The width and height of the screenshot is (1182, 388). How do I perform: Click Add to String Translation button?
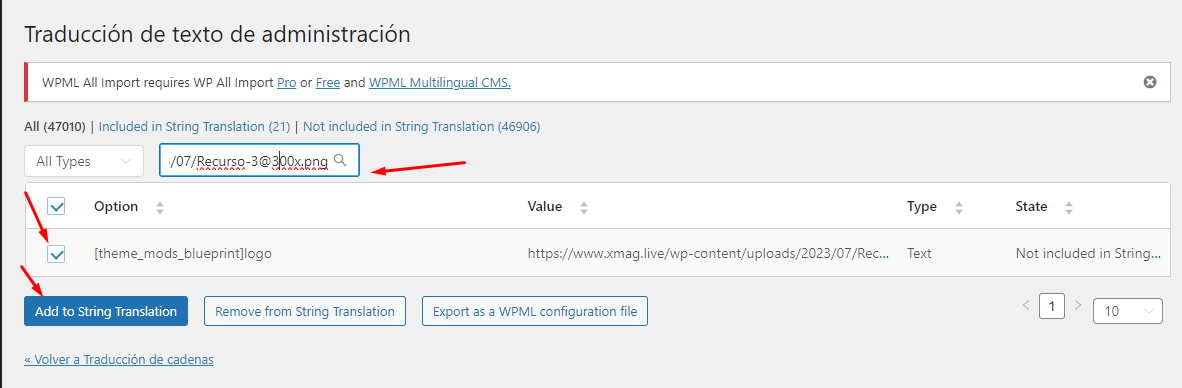click(x=106, y=311)
